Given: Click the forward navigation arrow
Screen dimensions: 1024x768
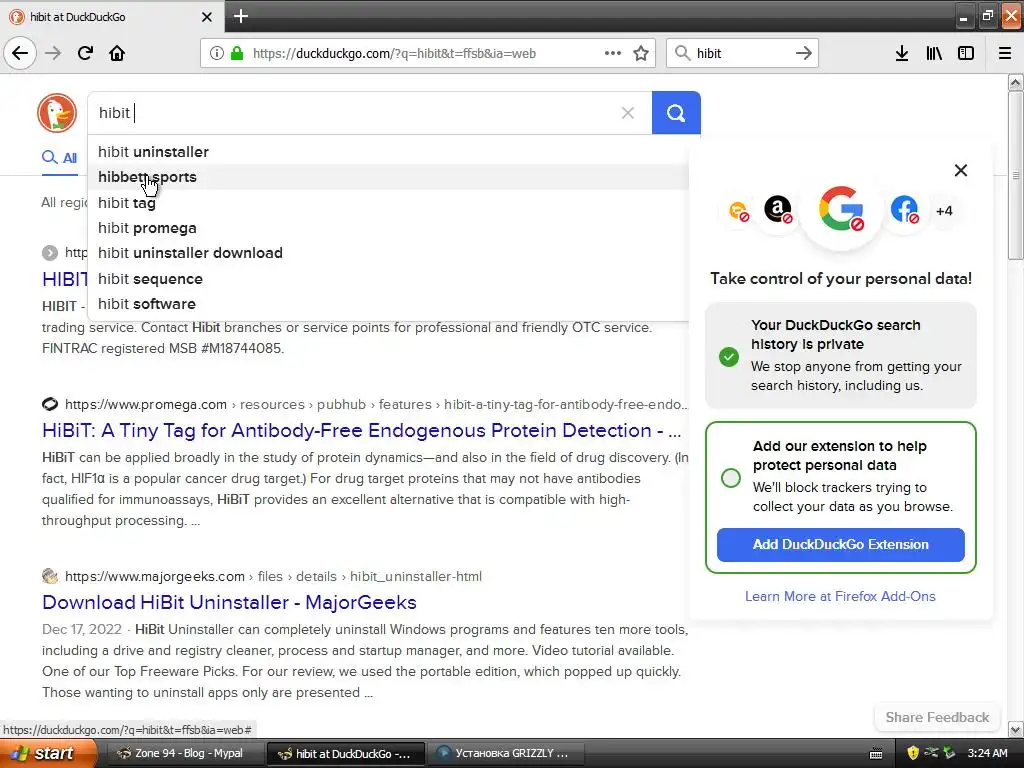Looking at the screenshot, I should 53,53.
